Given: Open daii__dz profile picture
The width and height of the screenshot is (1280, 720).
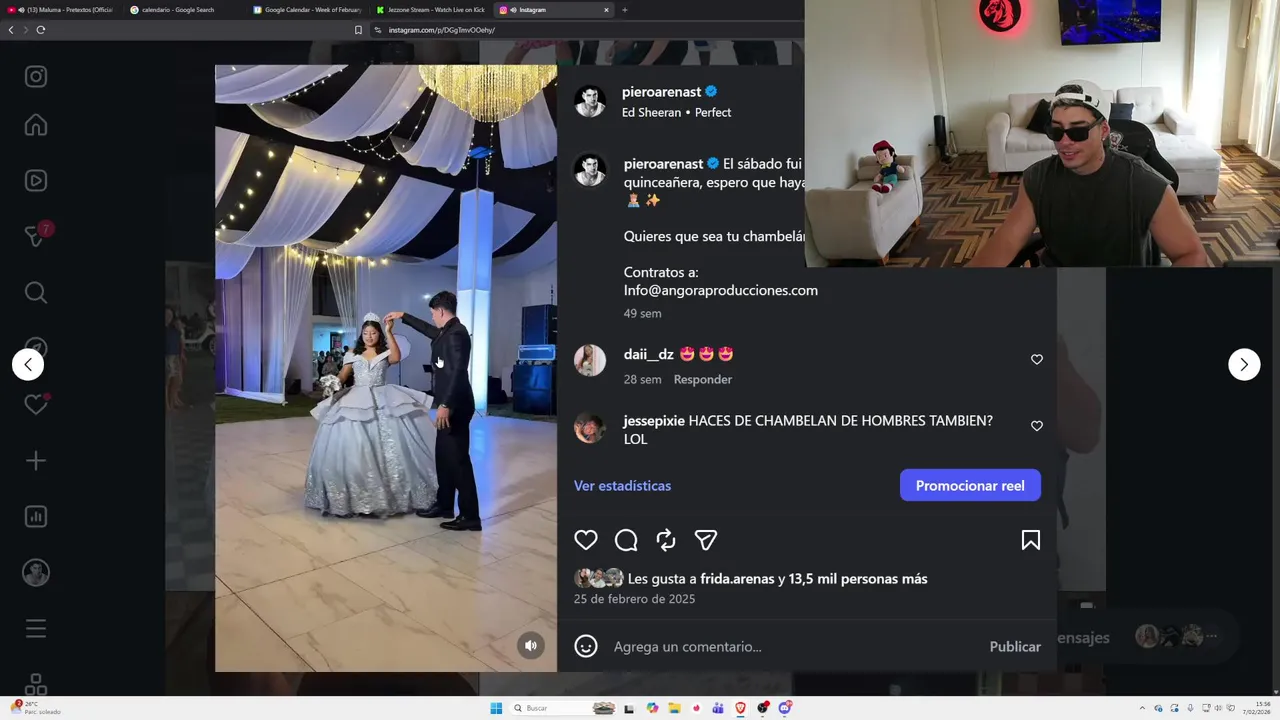Looking at the screenshot, I should click(590, 360).
